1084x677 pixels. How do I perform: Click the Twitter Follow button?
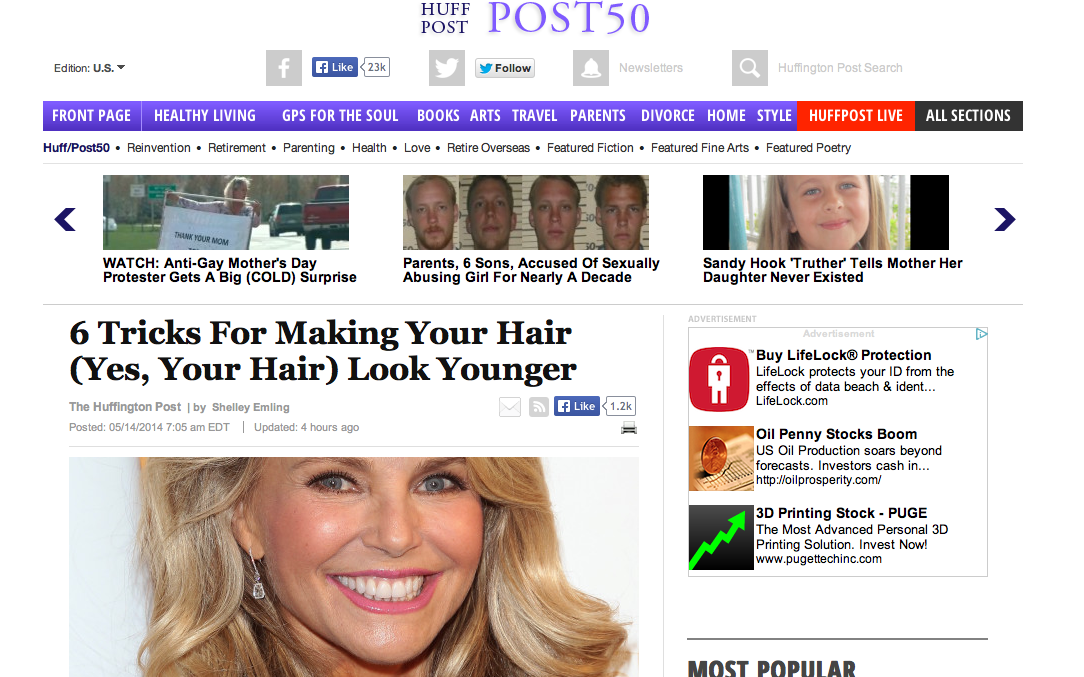(x=505, y=68)
